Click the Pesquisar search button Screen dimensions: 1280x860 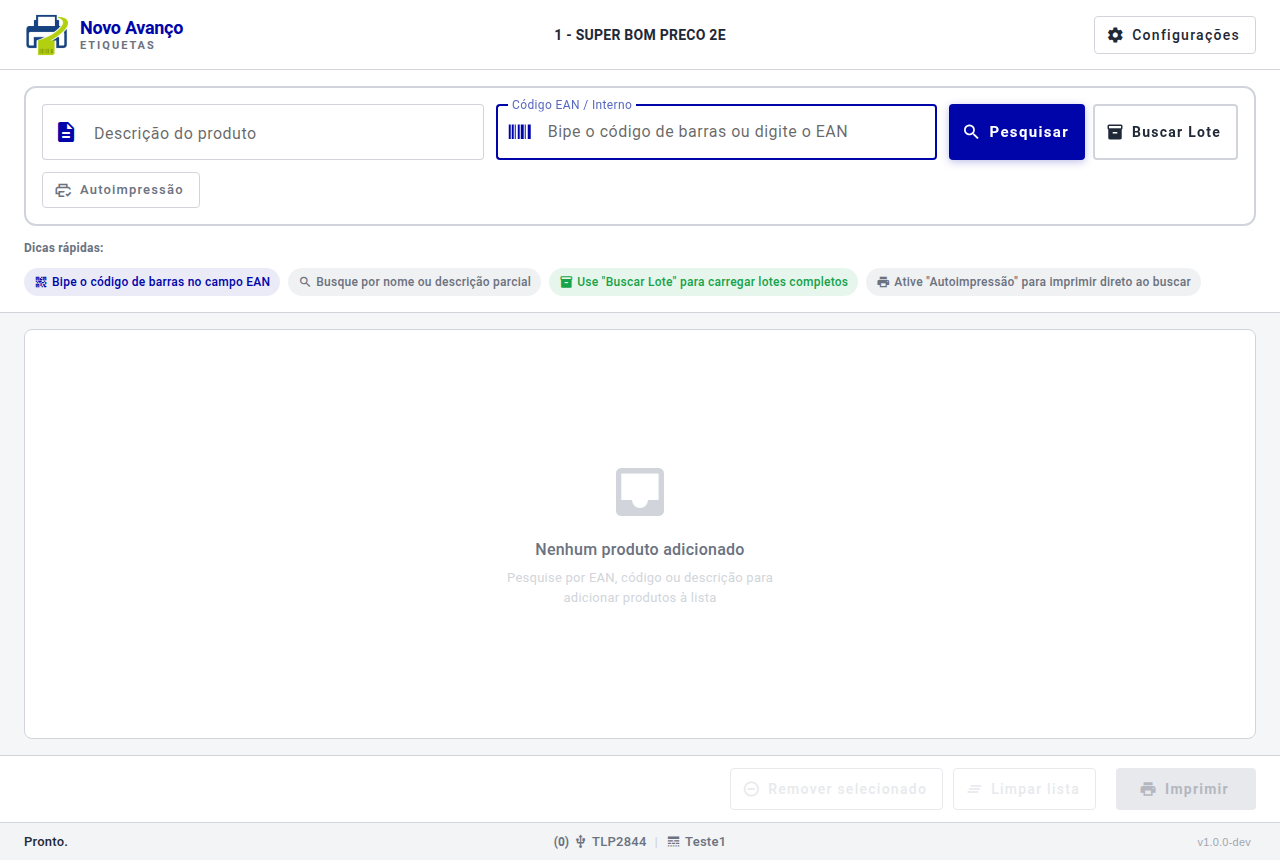point(1017,132)
